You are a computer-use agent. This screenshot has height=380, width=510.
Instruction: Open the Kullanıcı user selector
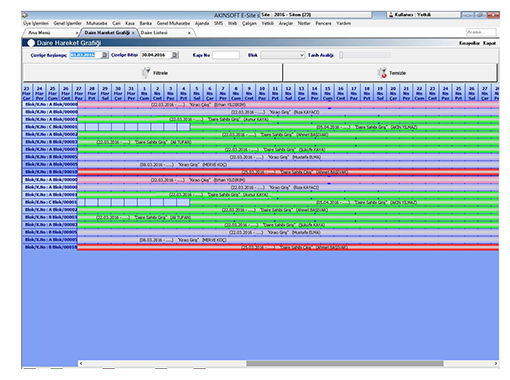tap(423, 15)
